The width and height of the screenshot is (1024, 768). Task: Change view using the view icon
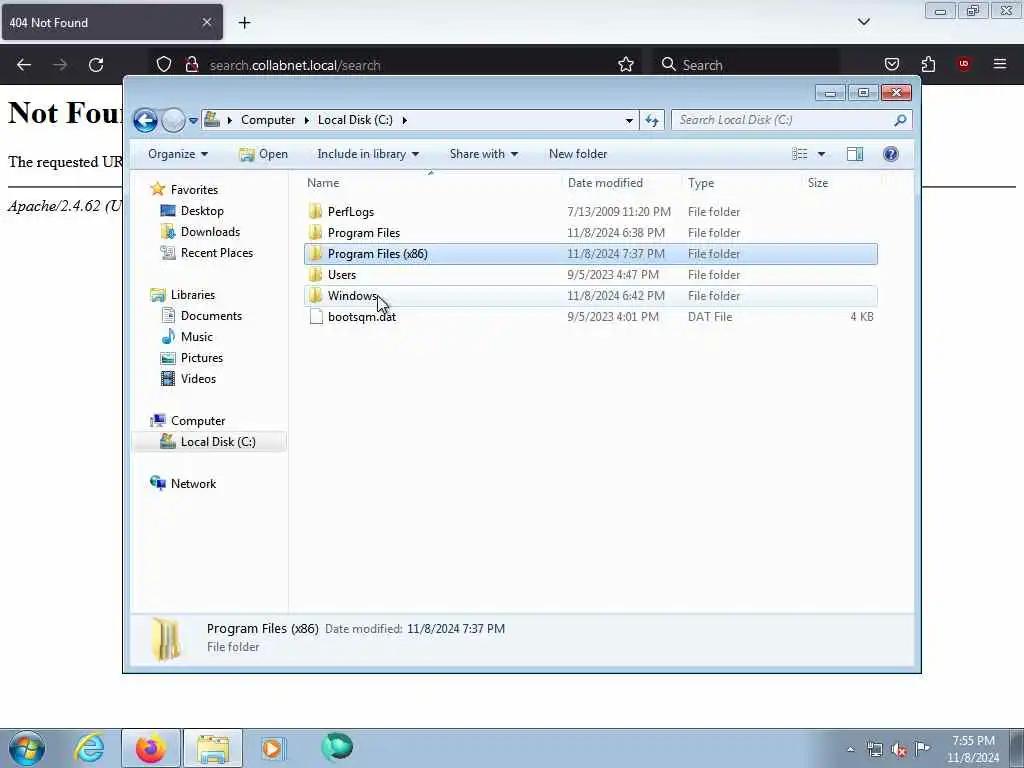[800, 154]
